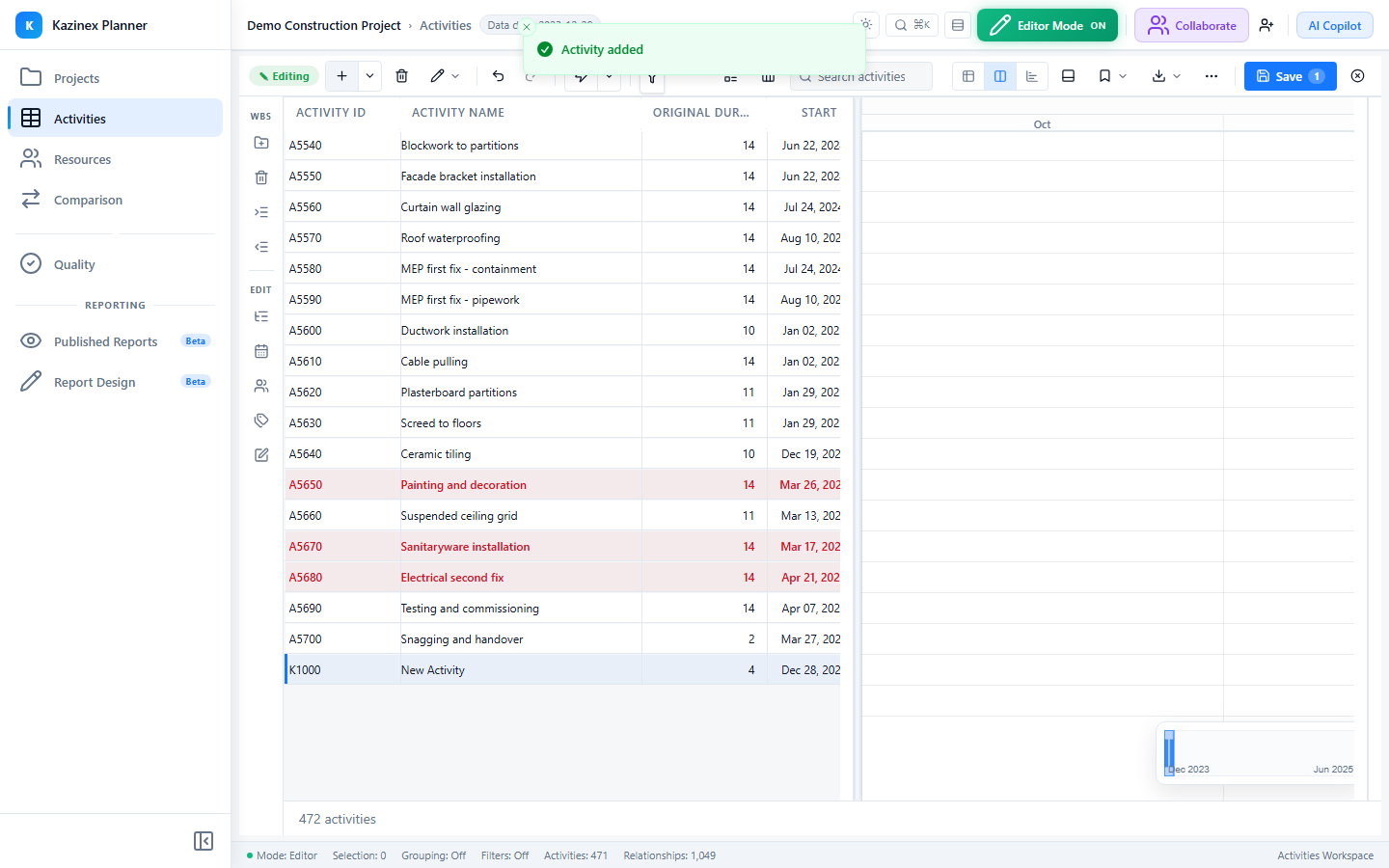Click 'Relationships: 1,049' in status bar
This screenshot has height=868, width=1389.
pos(669,855)
